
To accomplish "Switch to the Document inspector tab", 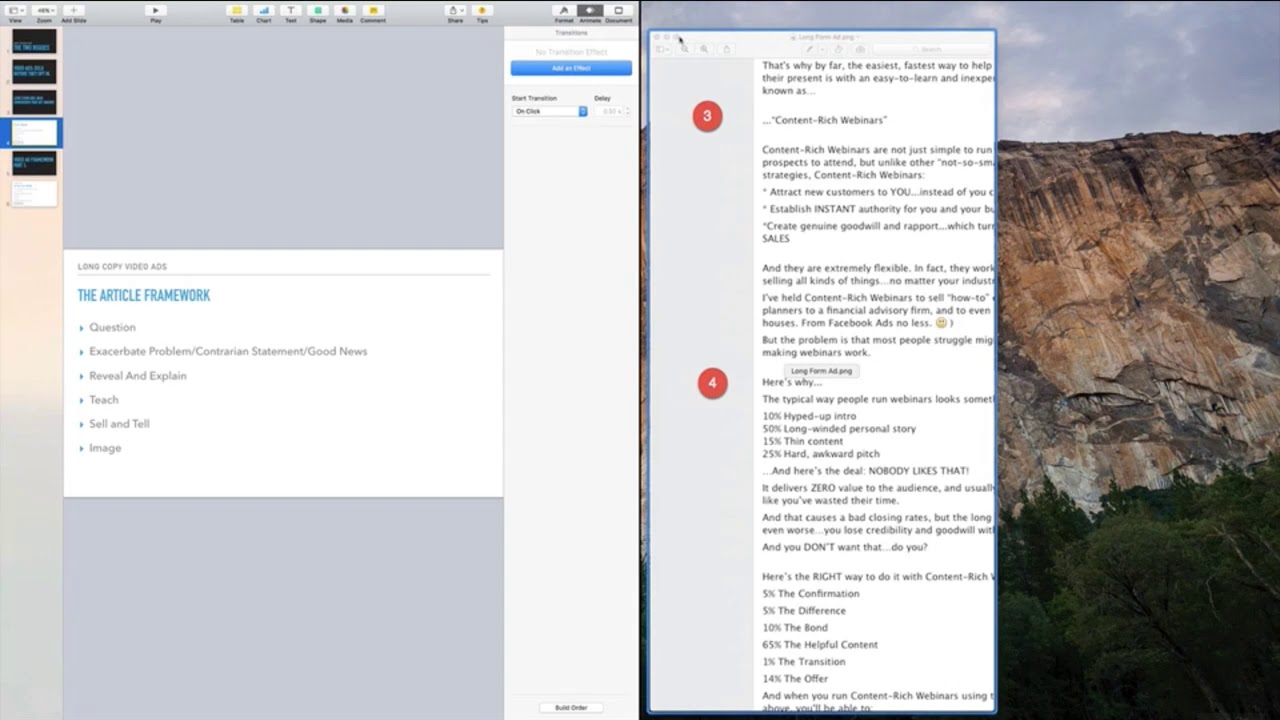I will (618, 10).
